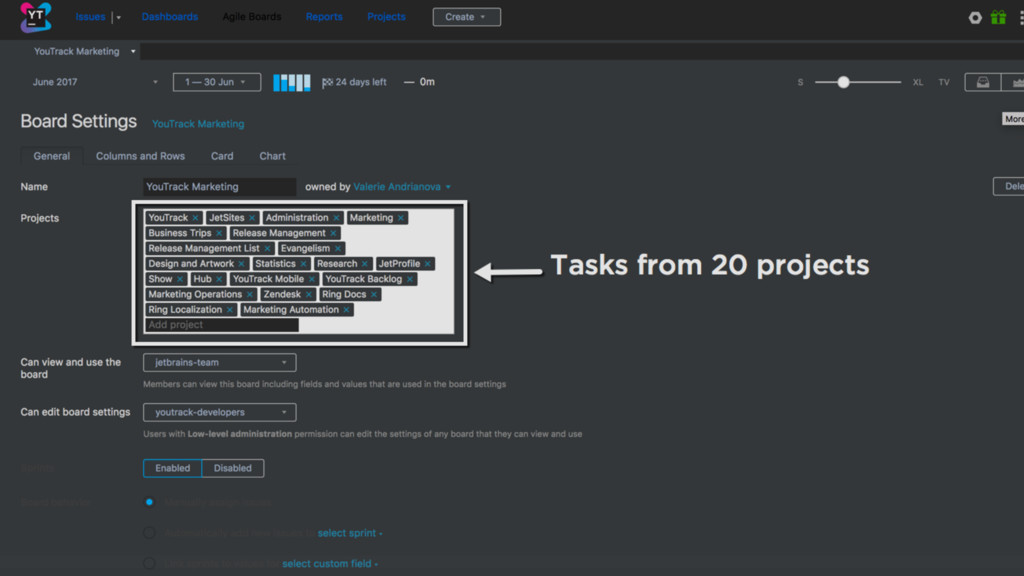The width and height of the screenshot is (1024, 576).
Task: Switch to the Columns and Rows tab
Action: pos(140,156)
